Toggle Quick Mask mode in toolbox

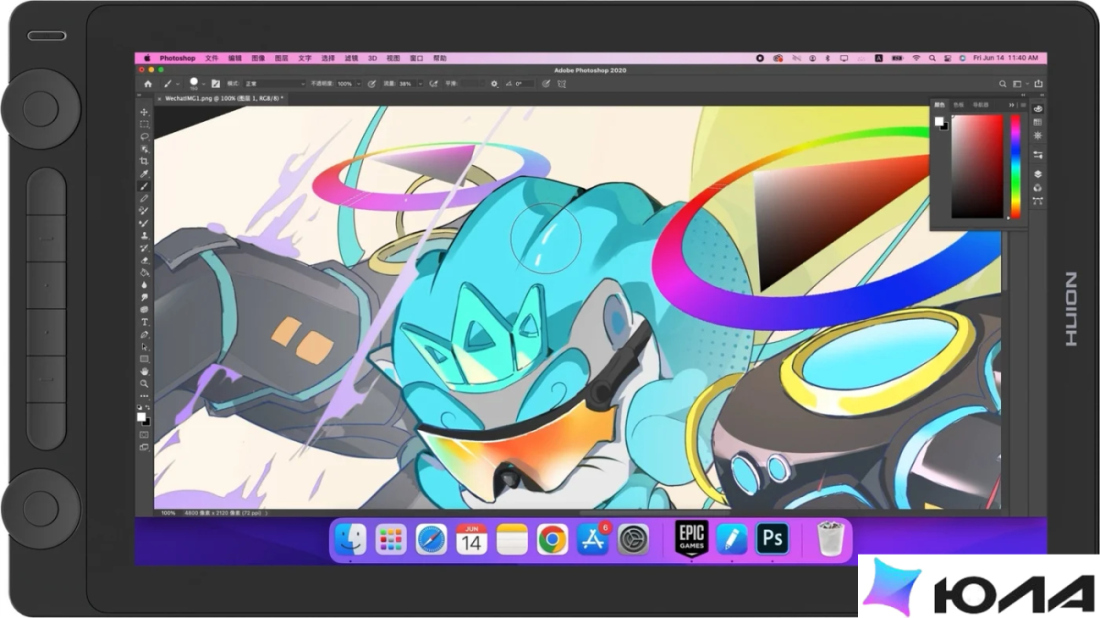pos(145,435)
